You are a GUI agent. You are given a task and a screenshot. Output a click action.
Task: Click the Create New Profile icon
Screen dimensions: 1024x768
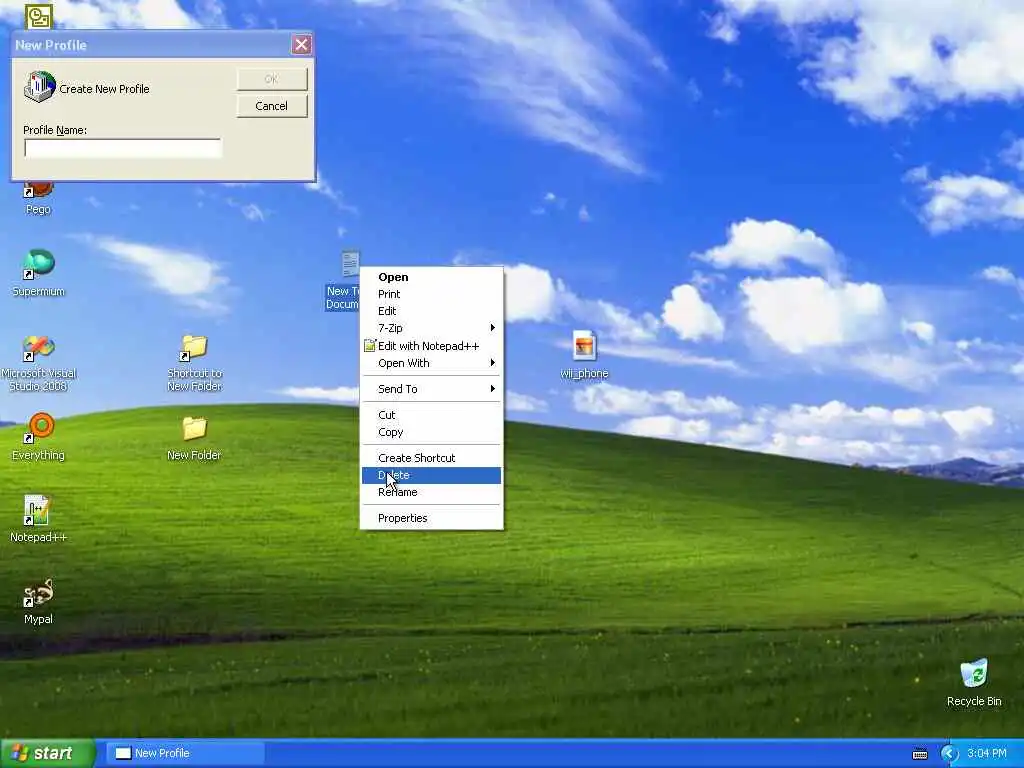point(39,87)
